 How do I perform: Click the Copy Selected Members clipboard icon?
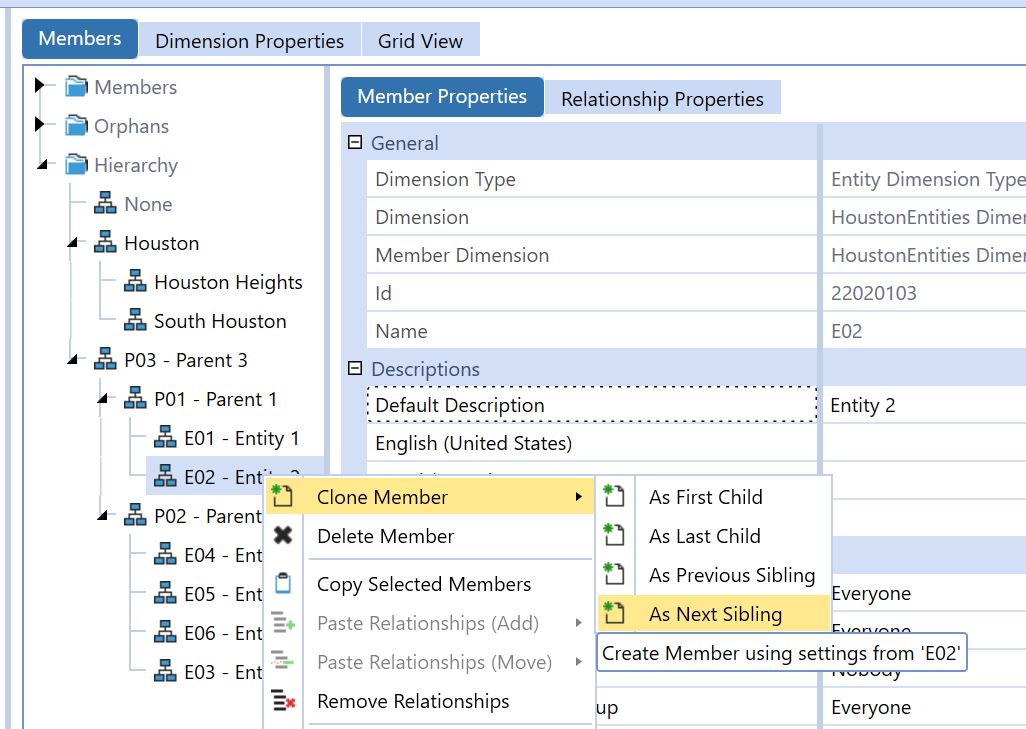point(283,584)
